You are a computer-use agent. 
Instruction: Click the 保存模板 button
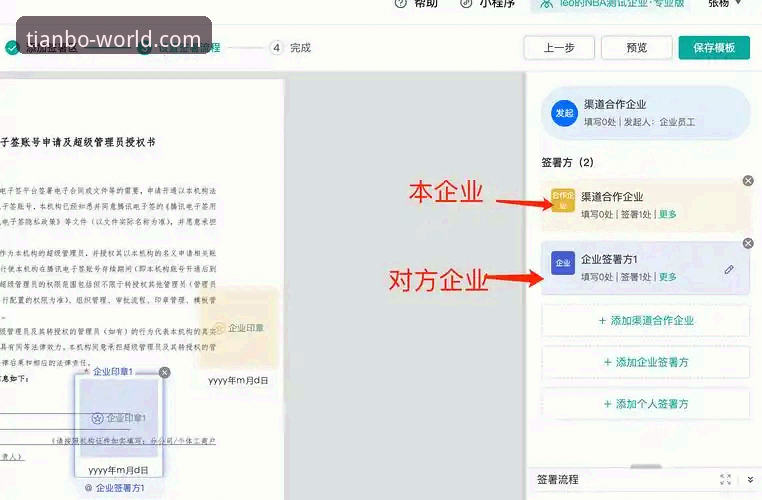click(714, 48)
